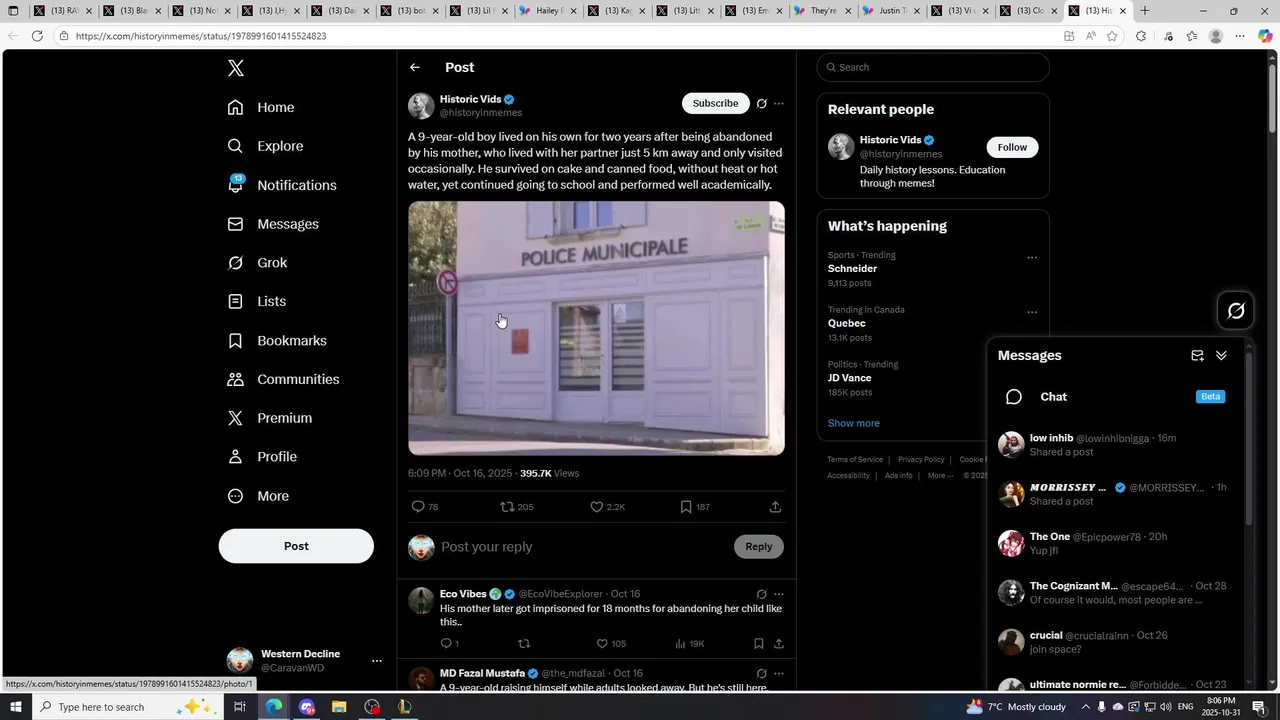Click the Home icon in sidebar

[235, 107]
